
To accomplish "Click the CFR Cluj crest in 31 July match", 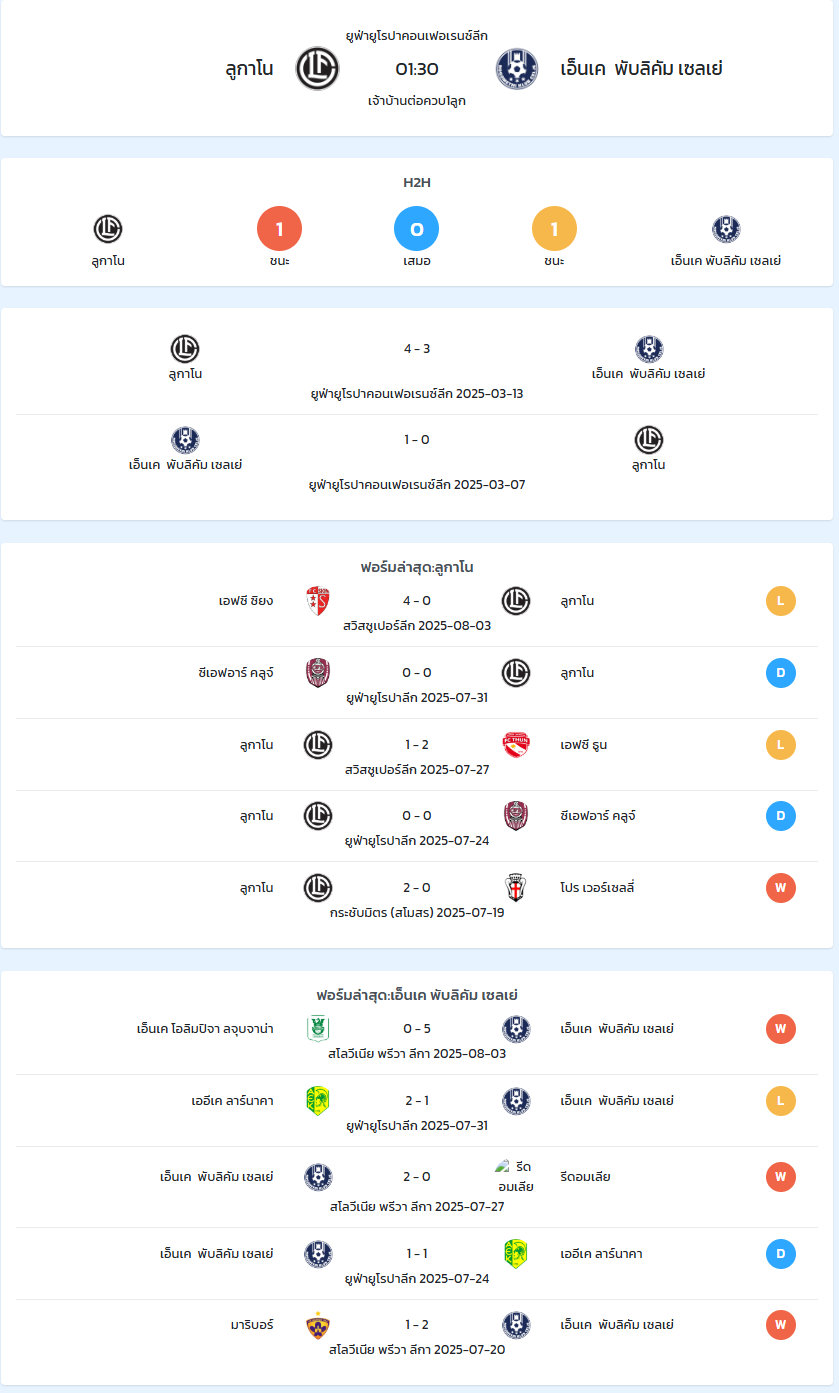I will point(318,673).
